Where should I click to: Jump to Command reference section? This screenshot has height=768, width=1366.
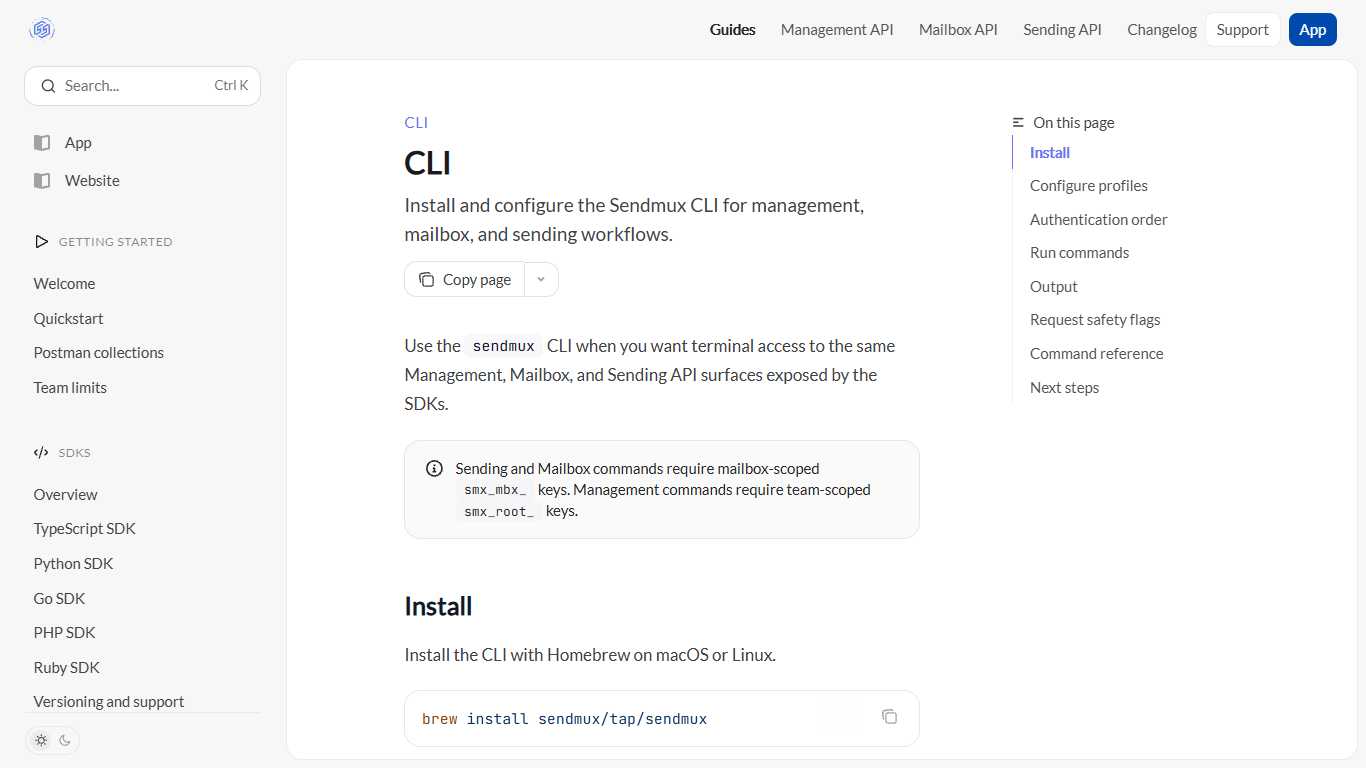coord(1097,354)
